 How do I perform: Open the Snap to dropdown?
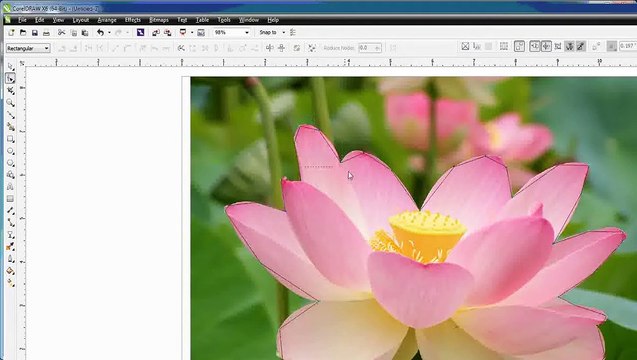284,33
